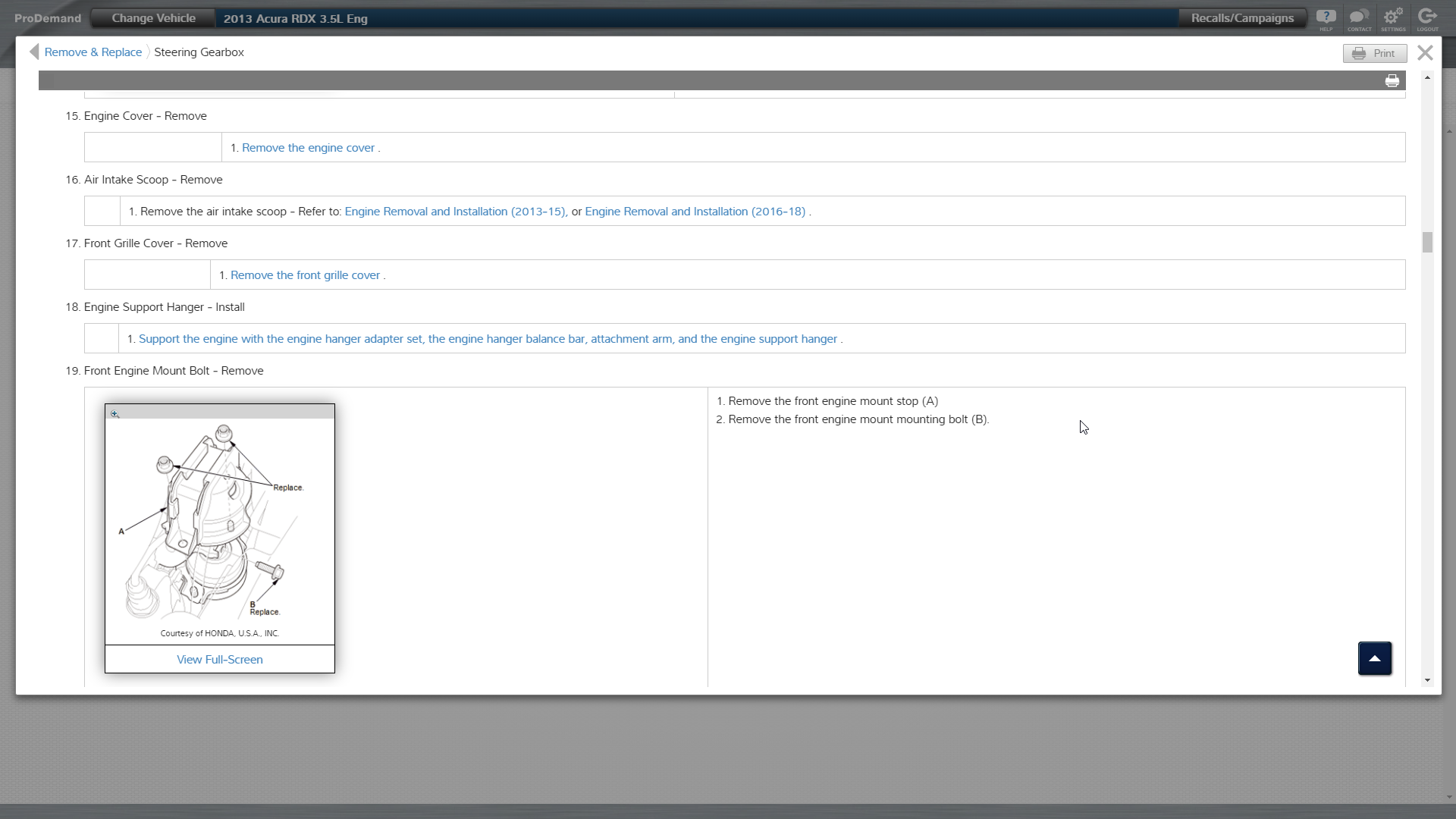Click printer icon in gray header bar
This screenshot has width=1456, height=819.
click(x=1392, y=81)
